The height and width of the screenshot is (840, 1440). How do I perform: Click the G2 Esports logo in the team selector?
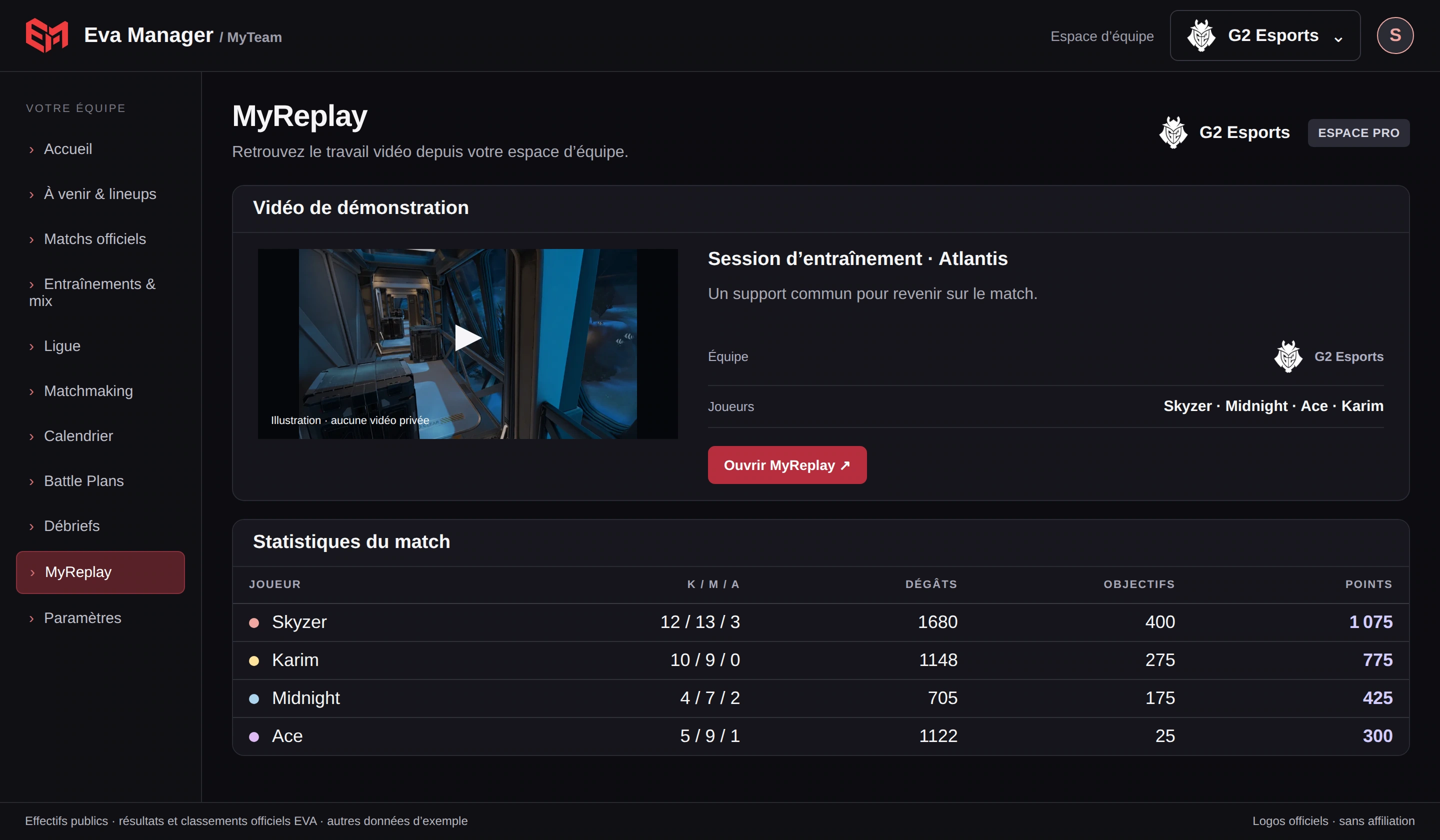[x=1201, y=35]
